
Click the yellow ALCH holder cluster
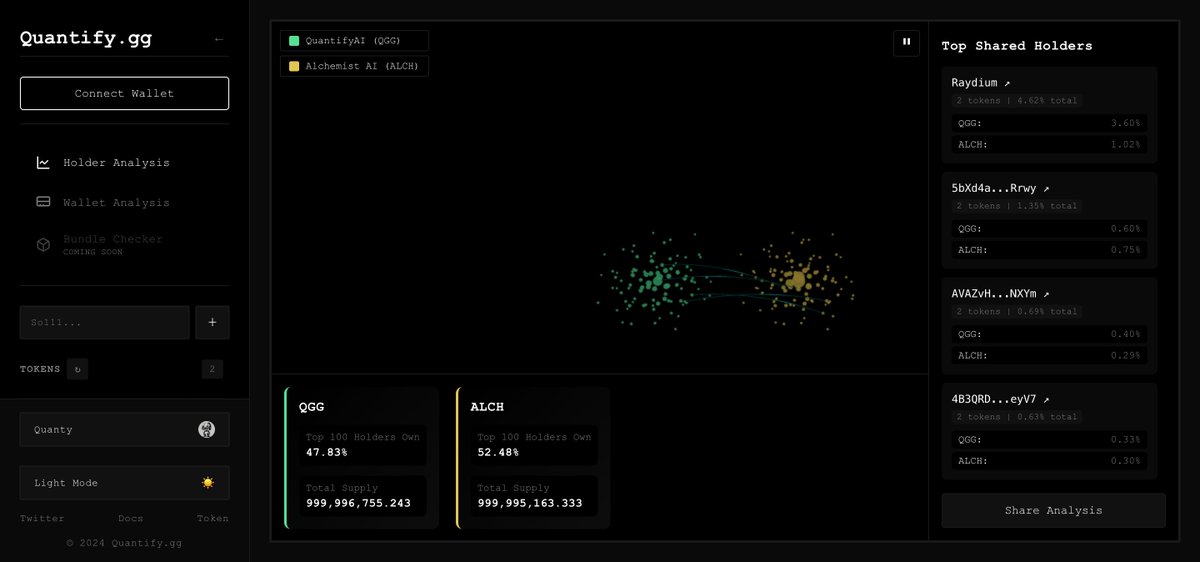tap(798, 279)
